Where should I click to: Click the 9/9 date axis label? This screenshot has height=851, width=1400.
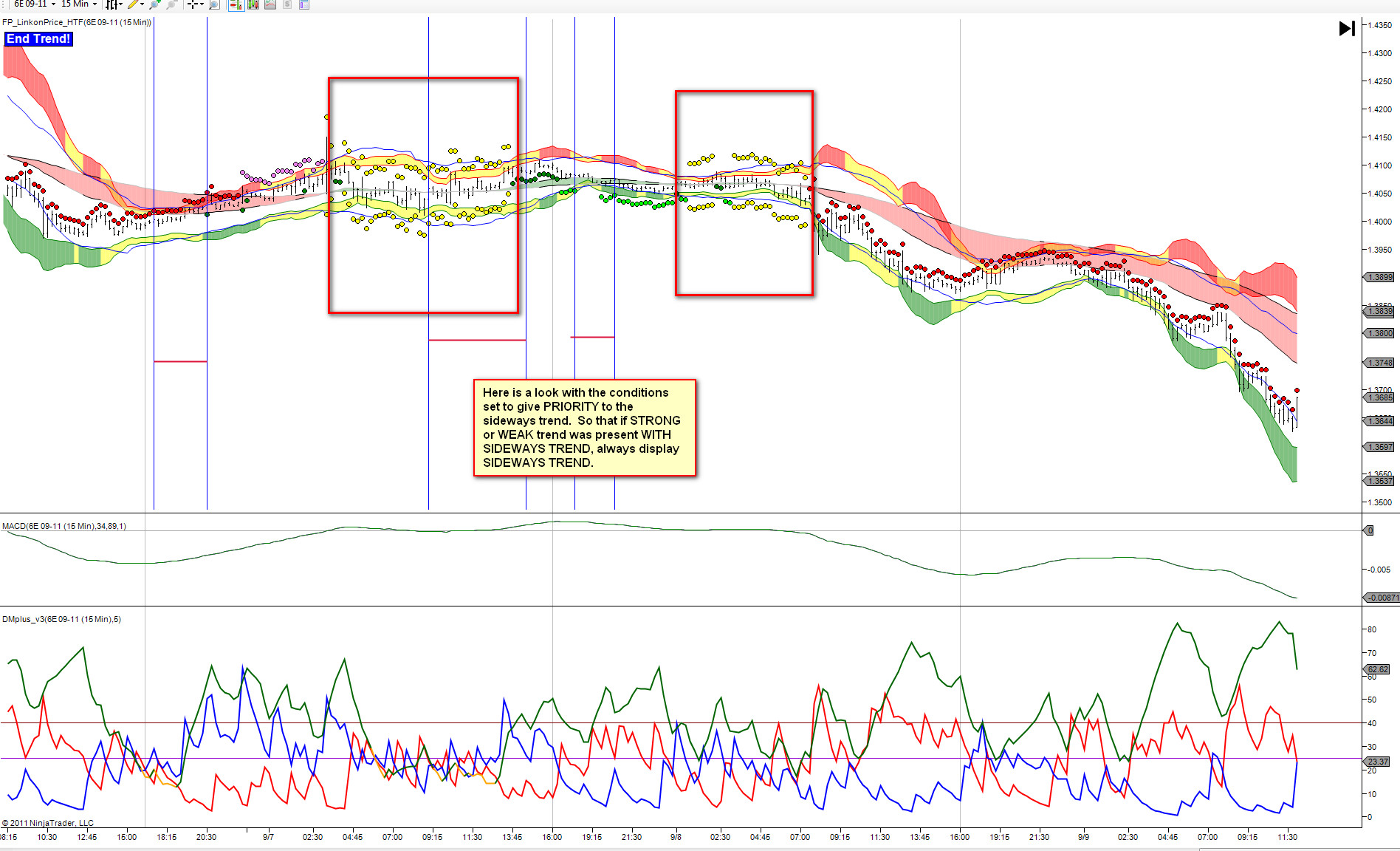(1083, 837)
